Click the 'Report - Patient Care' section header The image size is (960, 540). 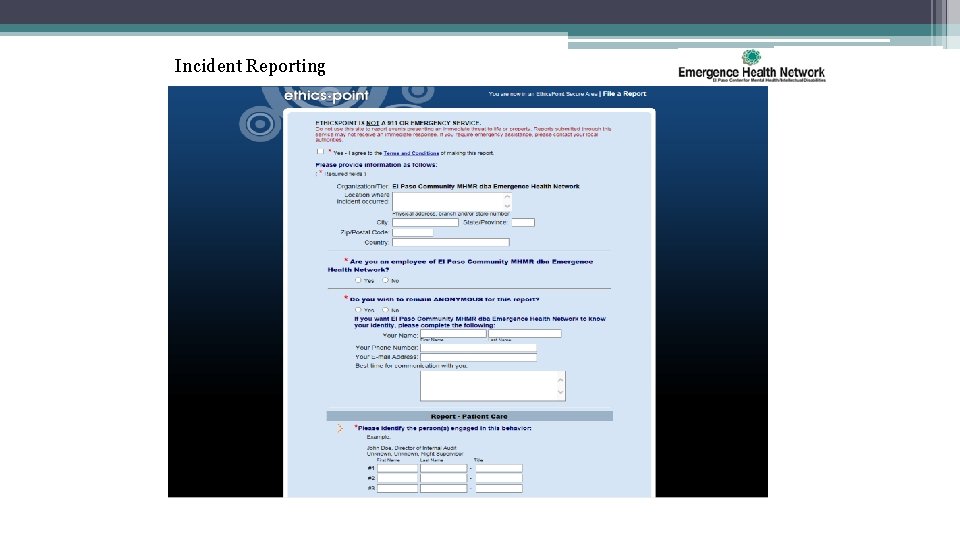470,416
